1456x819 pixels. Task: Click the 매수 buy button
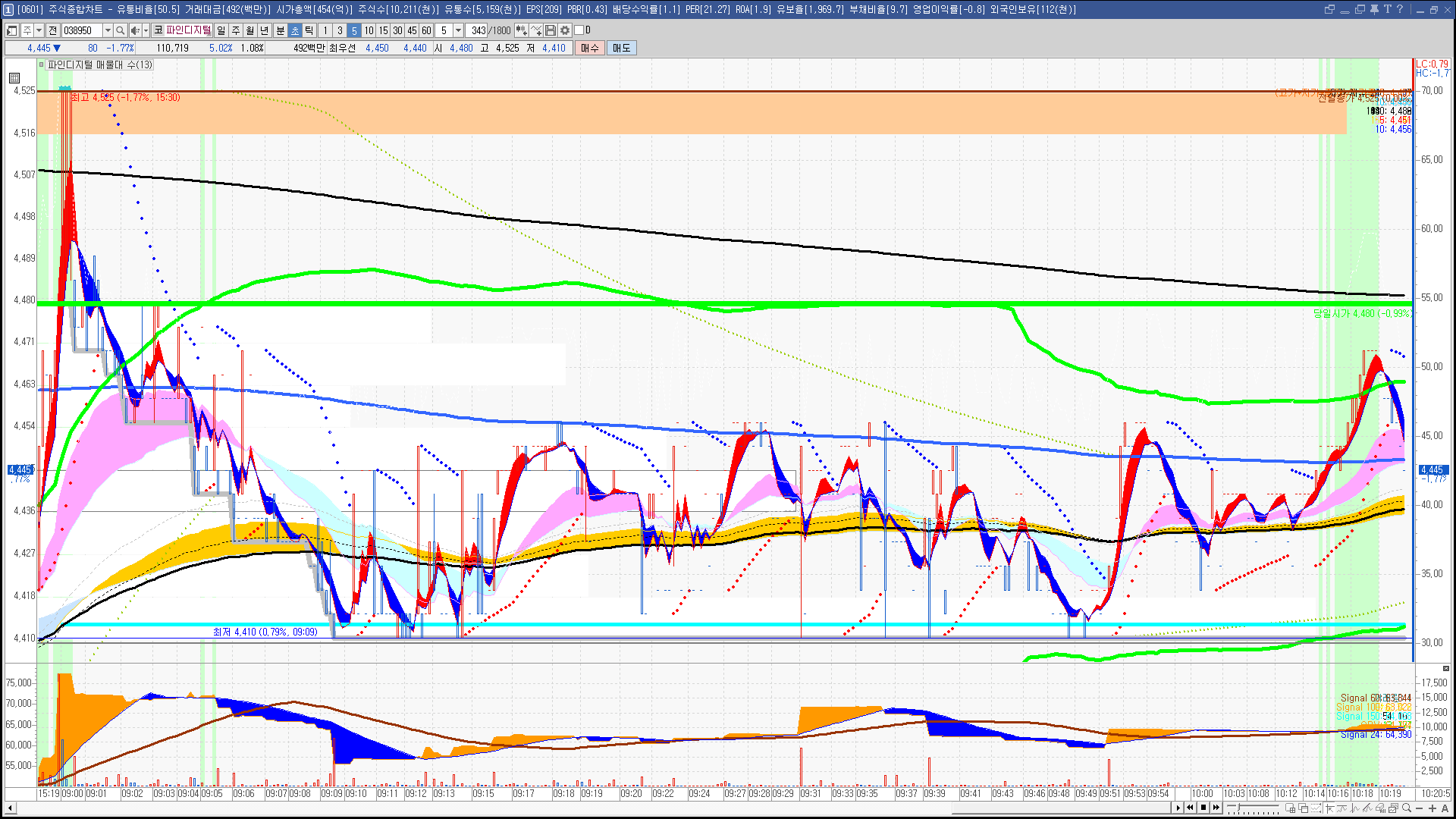(x=590, y=48)
